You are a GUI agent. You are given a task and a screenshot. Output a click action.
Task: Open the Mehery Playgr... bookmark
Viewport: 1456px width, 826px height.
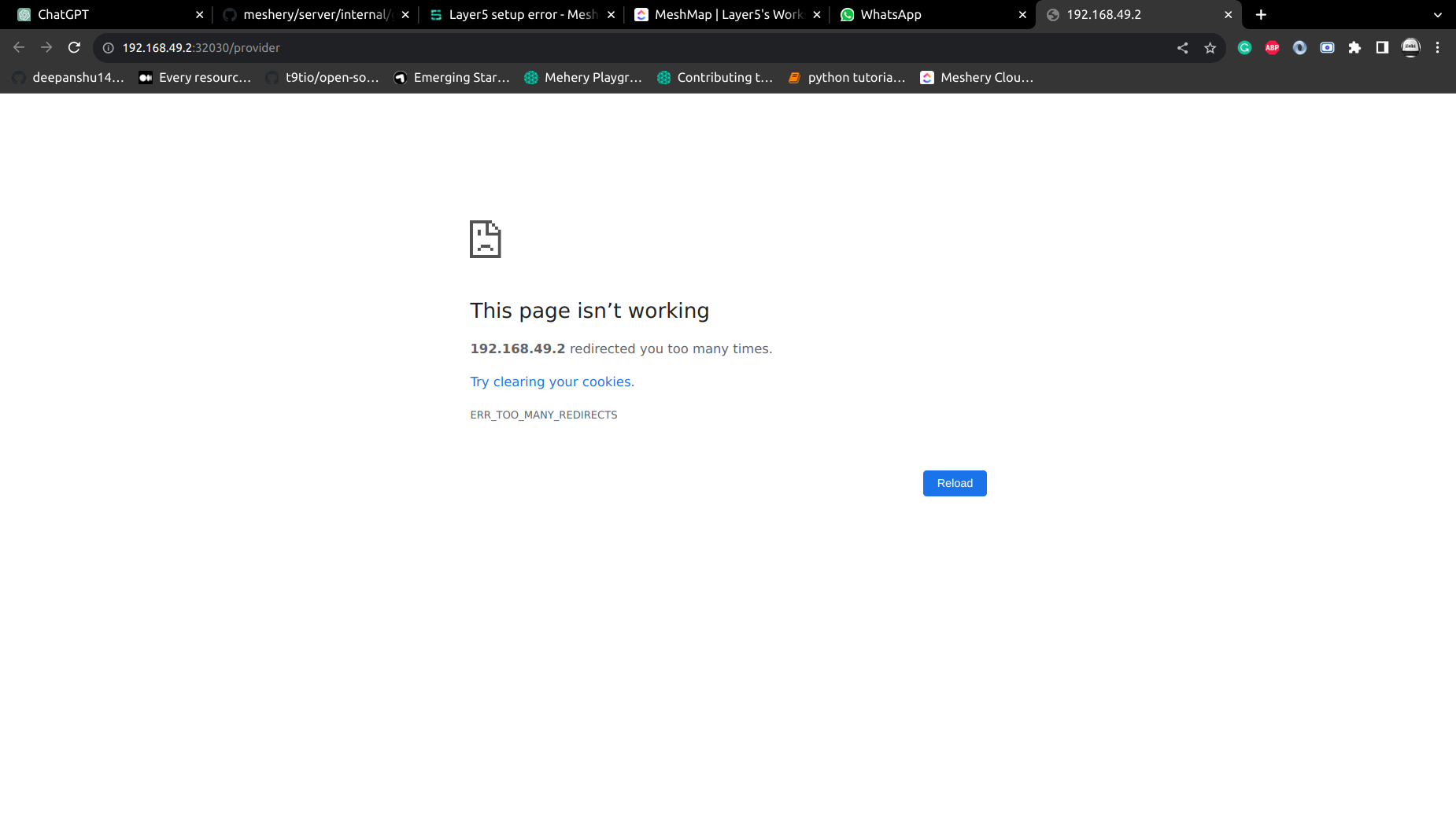pyautogui.click(x=583, y=77)
